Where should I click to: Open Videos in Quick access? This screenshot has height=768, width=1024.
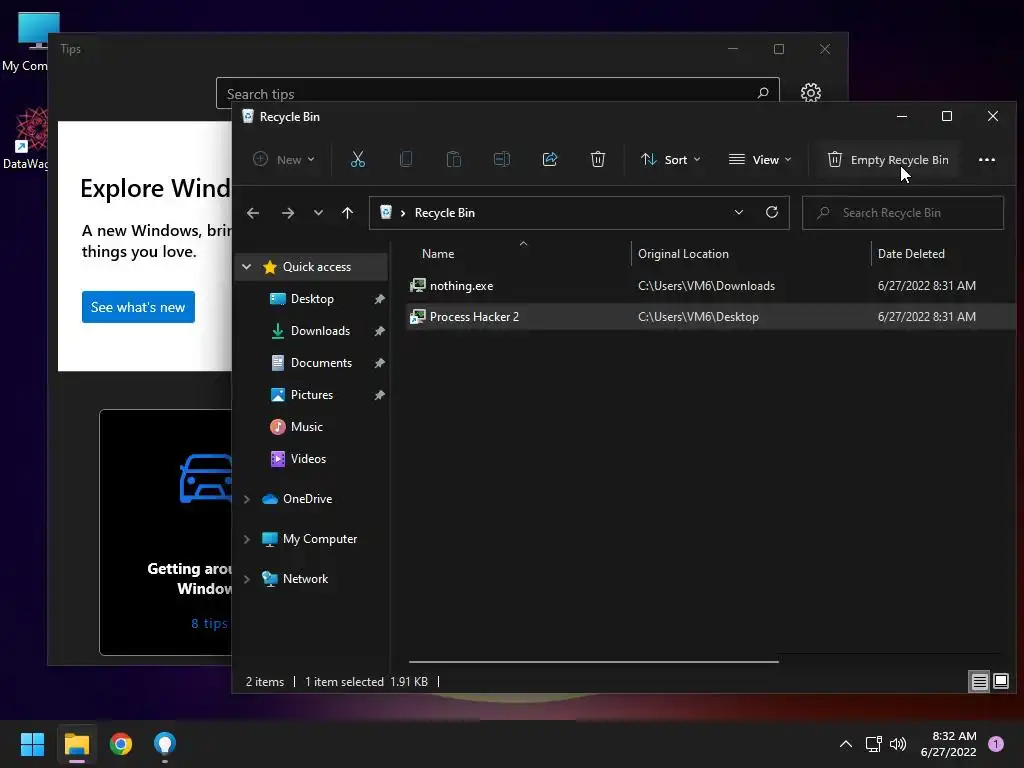pyautogui.click(x=308, y=459)
